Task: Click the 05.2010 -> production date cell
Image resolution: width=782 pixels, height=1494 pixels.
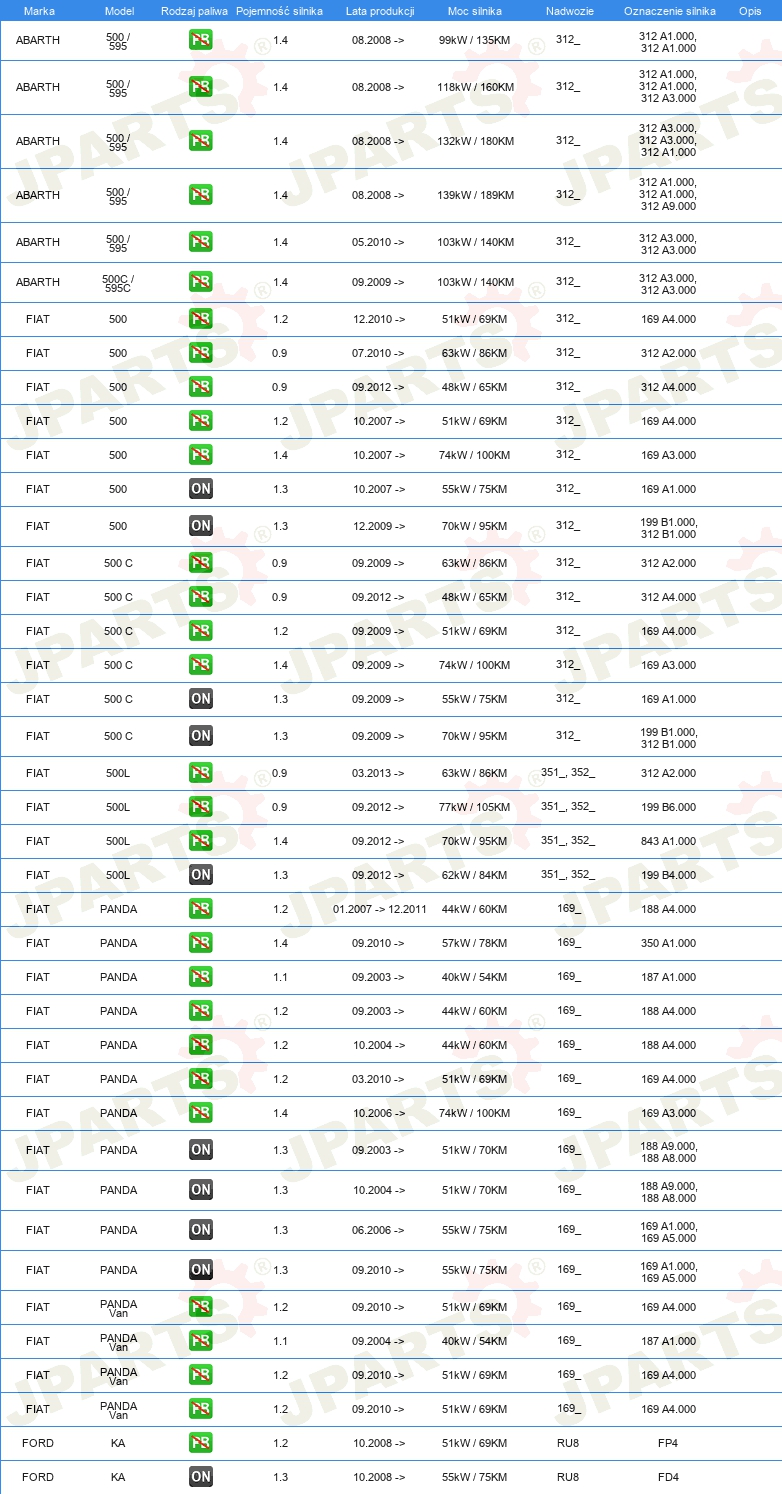Action: 379,242
